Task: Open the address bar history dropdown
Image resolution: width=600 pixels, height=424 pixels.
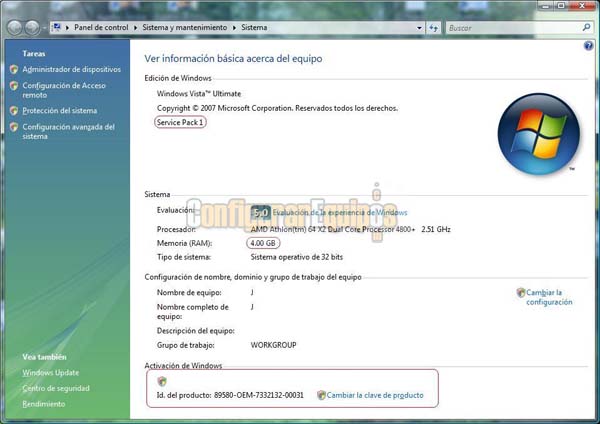Action: (419, 28)
